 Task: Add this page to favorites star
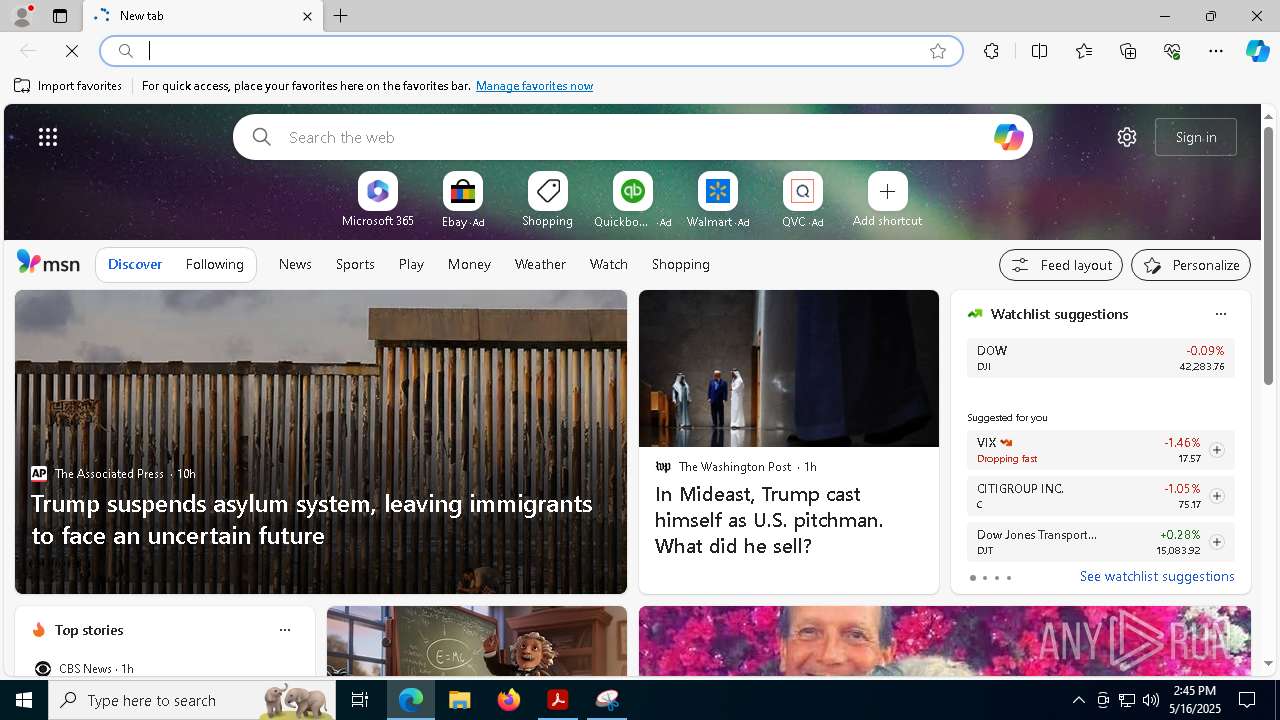coord(938,51)
